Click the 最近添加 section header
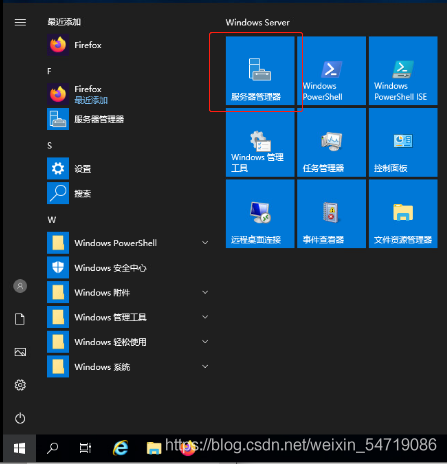Screen dimensions: 447x464 click(x=64, y=22)
